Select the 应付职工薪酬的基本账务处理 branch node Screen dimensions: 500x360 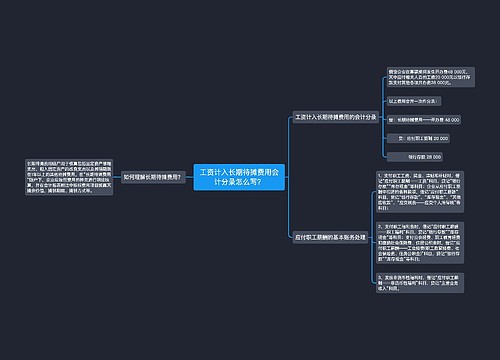(330, 237)
